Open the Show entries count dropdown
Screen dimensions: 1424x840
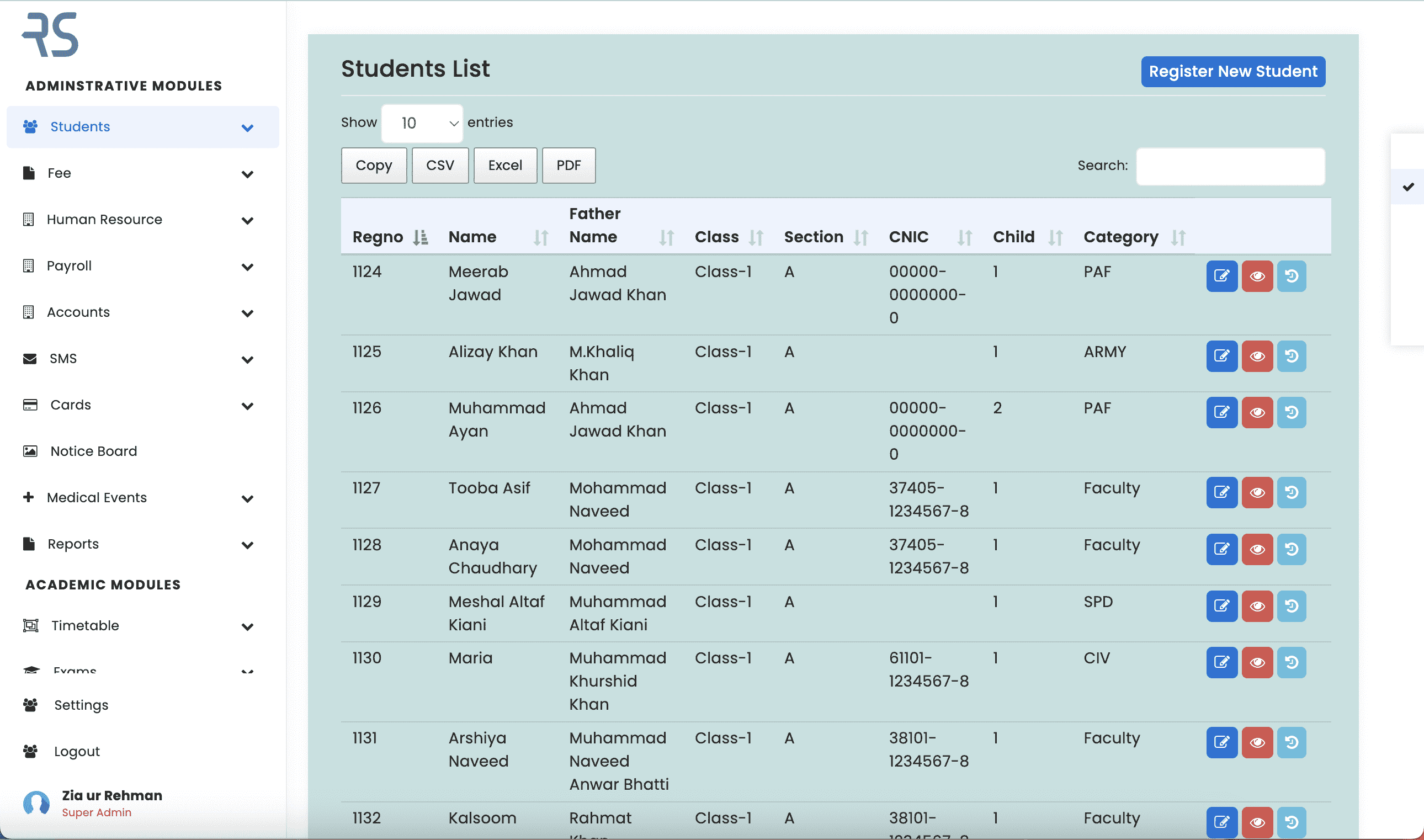tap(422, 123)
